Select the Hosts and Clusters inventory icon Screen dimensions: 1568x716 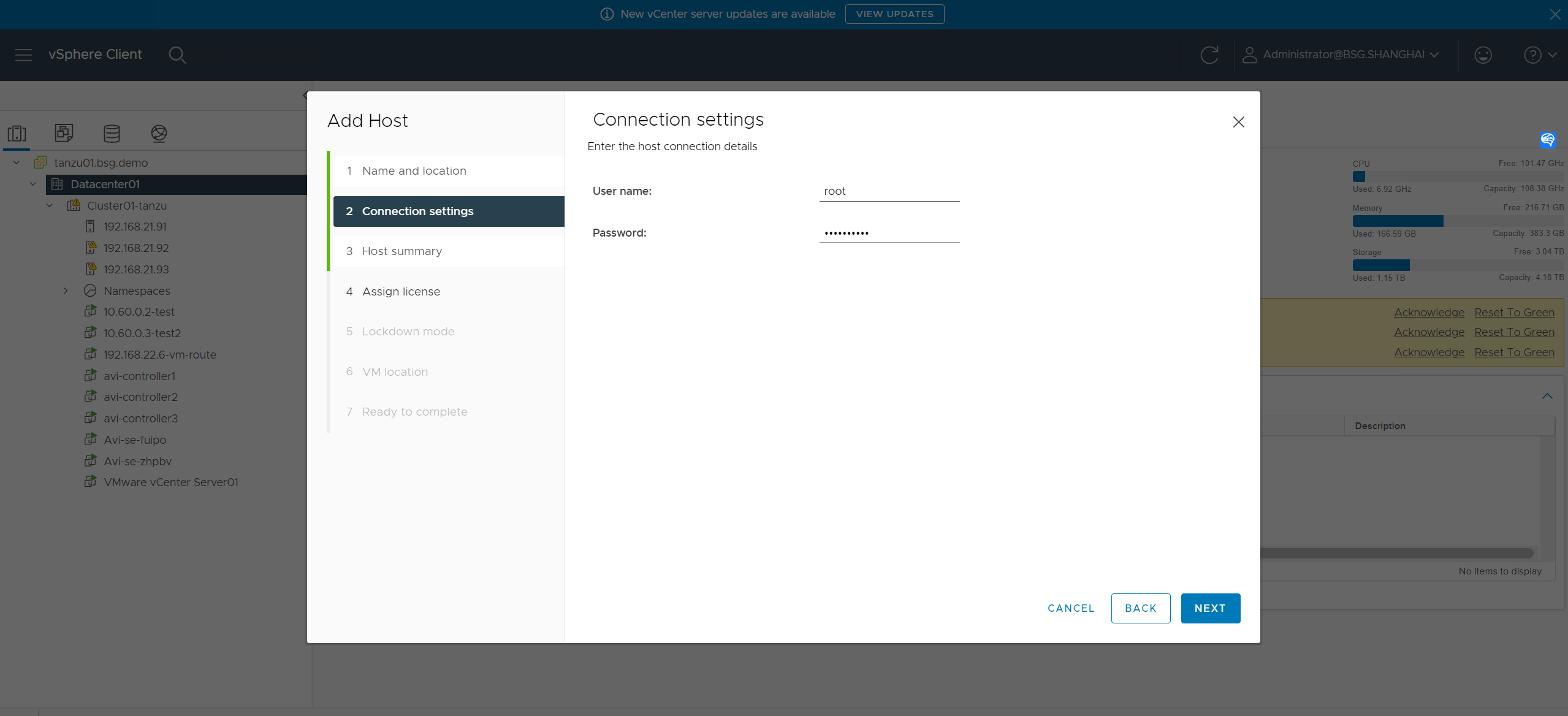(x=17, y=133)
